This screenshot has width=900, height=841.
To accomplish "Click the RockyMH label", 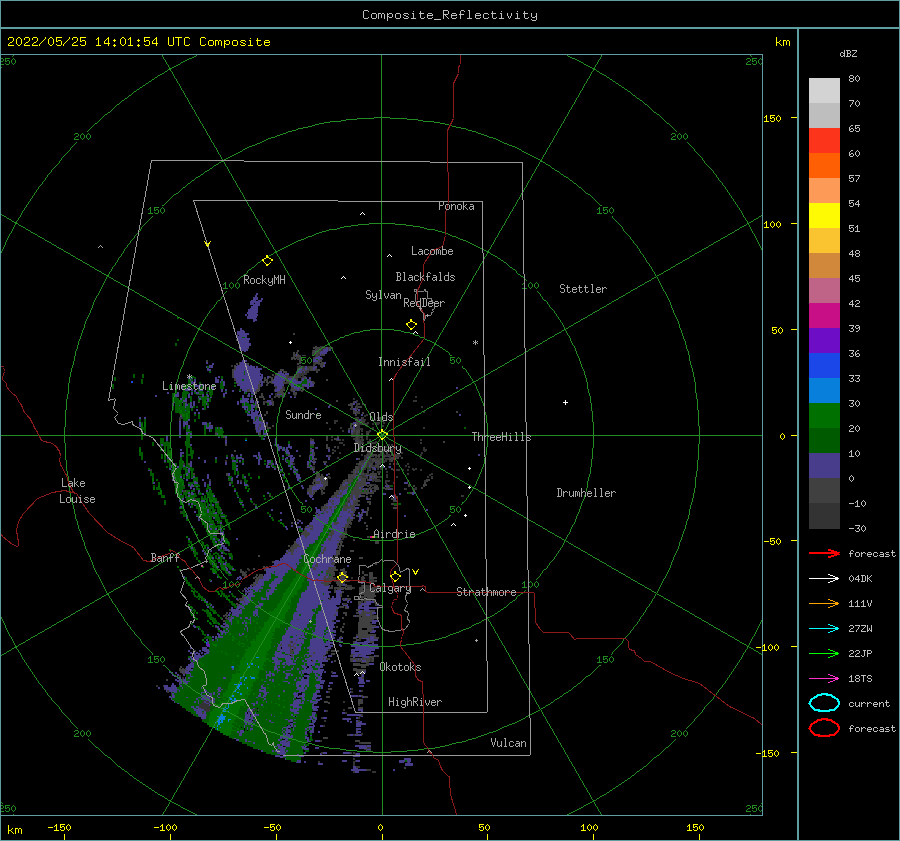I will click(x=264, y=280).
